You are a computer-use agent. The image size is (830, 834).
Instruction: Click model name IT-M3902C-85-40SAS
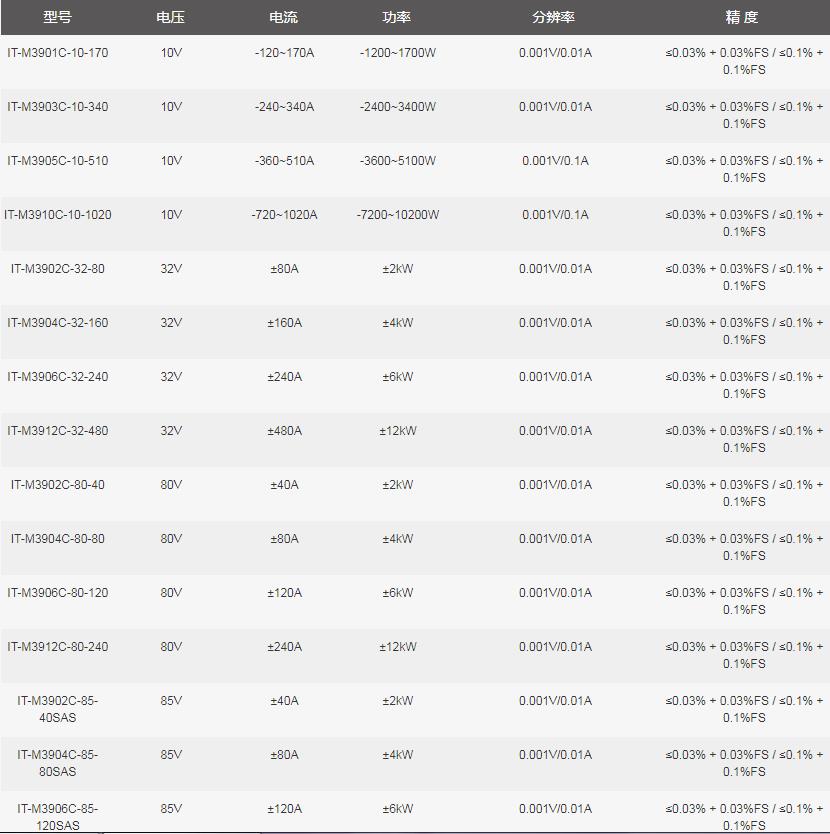pos(57,709)
